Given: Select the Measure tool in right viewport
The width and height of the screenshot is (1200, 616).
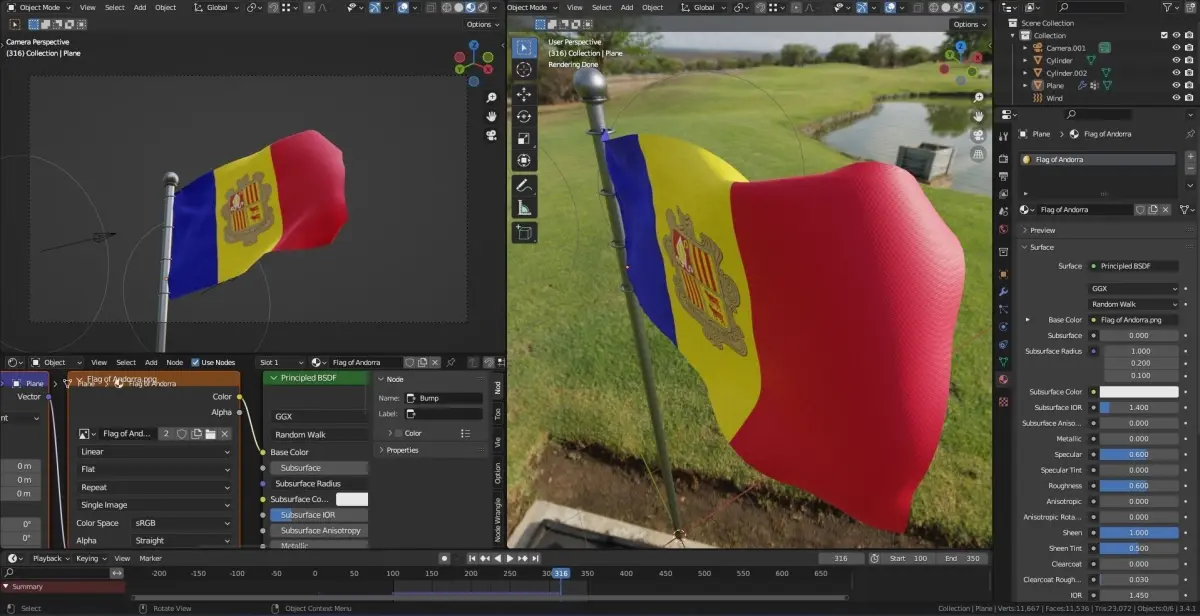Looking at the screenshot, I should pyautogui.click(x=524, y=208).
